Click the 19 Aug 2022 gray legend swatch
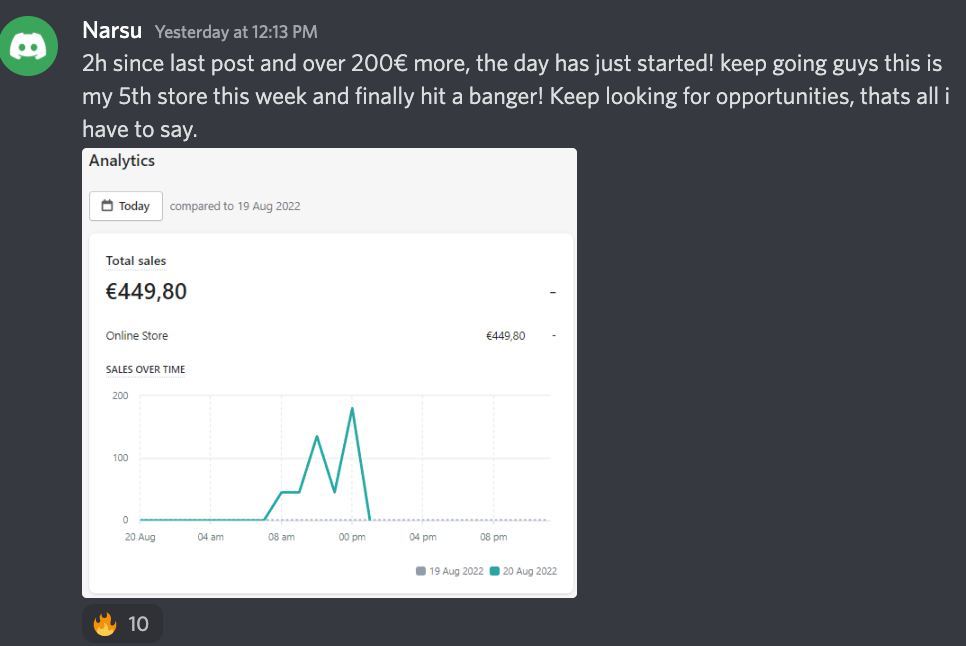Screen dimensions: 966x646 [x=421, y=571]
